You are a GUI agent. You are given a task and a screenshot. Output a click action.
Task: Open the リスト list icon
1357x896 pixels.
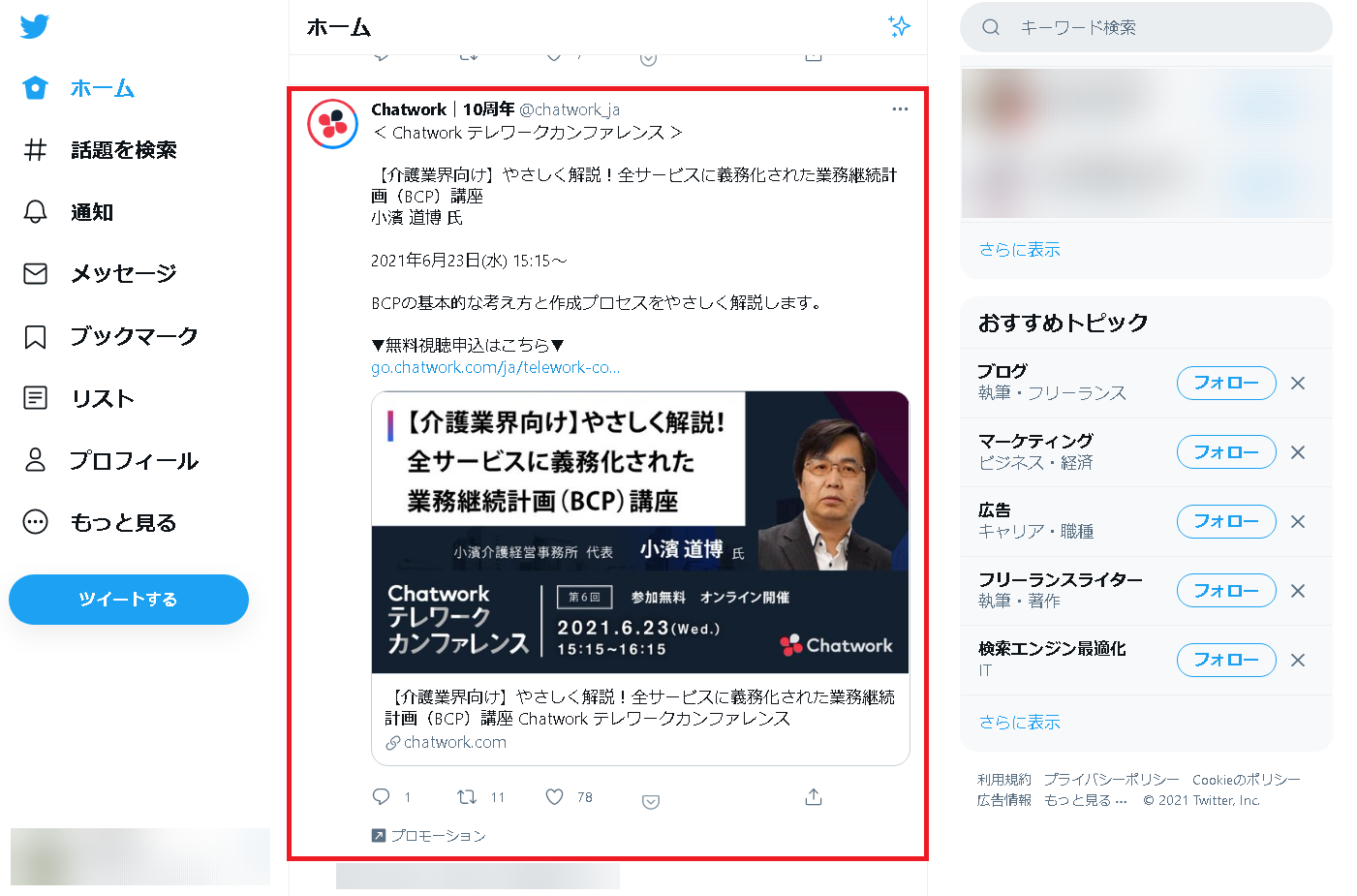[x=35, y=398]
